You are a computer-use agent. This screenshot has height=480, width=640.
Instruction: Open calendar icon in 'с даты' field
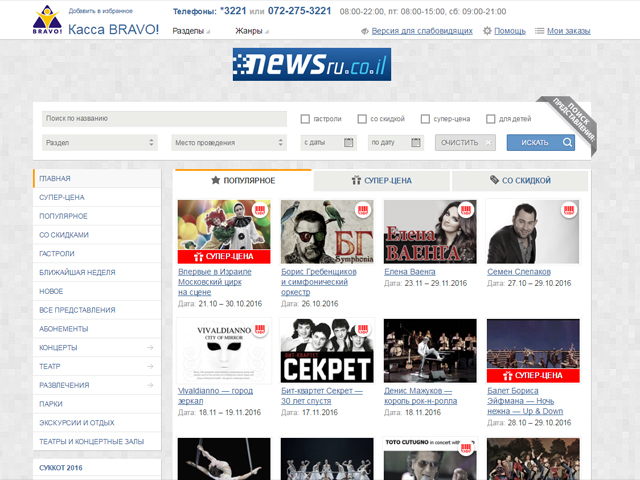tap(348, 142)
